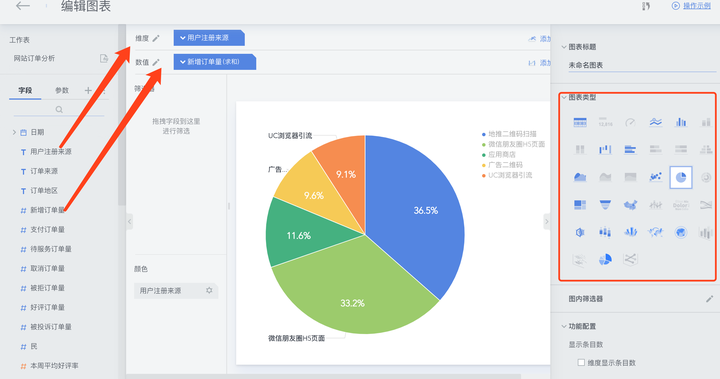Choose the China map chart type
The width and height of the screenshot is (720, 379).
[x=630, y=205]
